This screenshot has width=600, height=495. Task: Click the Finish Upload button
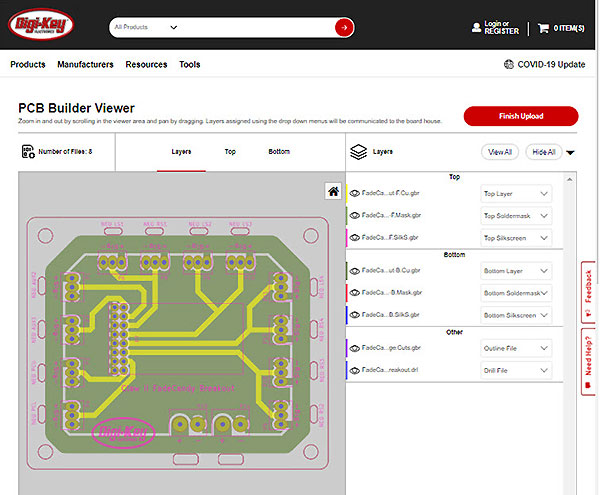[x=520, y=116]
